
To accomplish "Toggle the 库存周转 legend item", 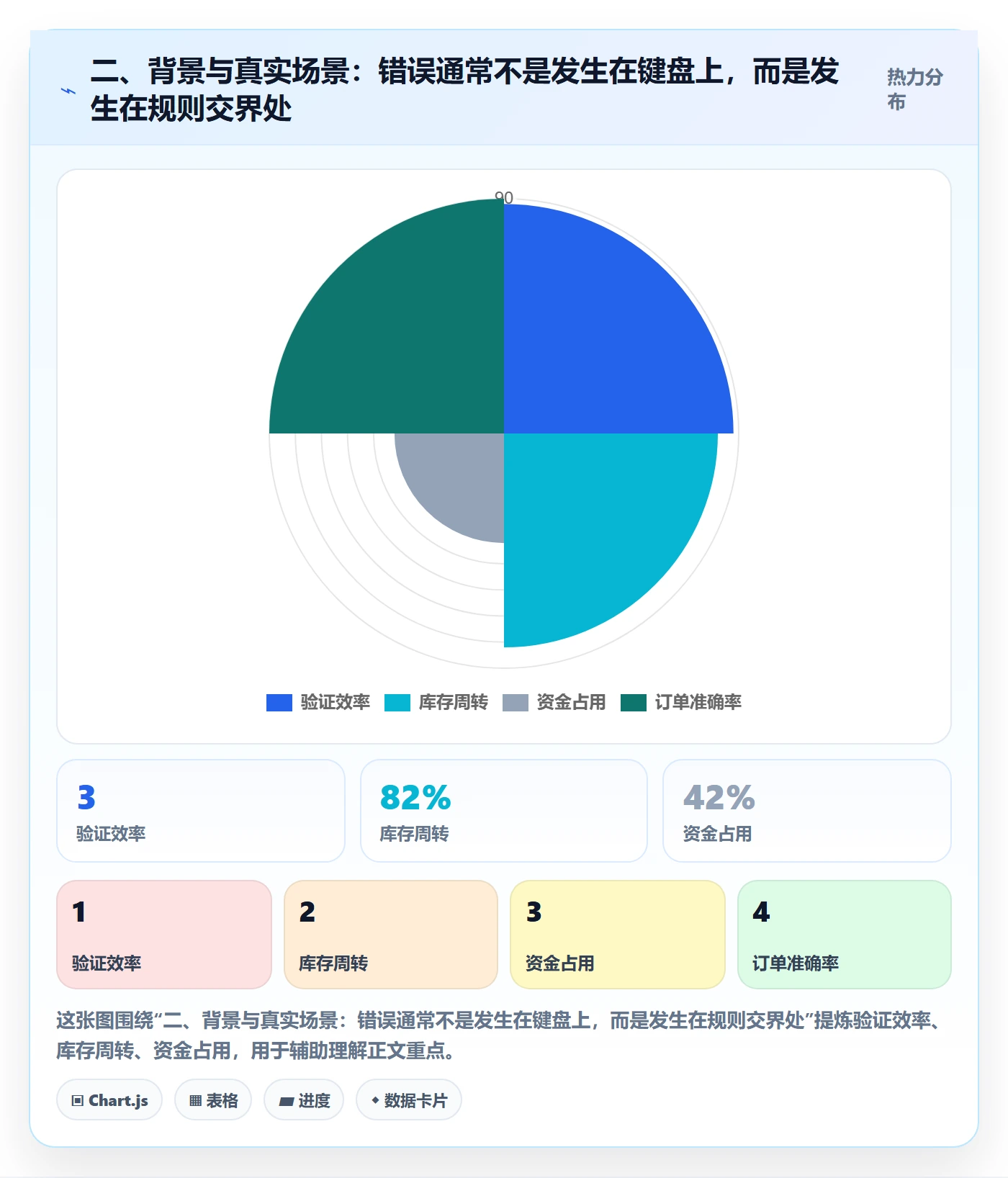I will [x=436, y=702].
